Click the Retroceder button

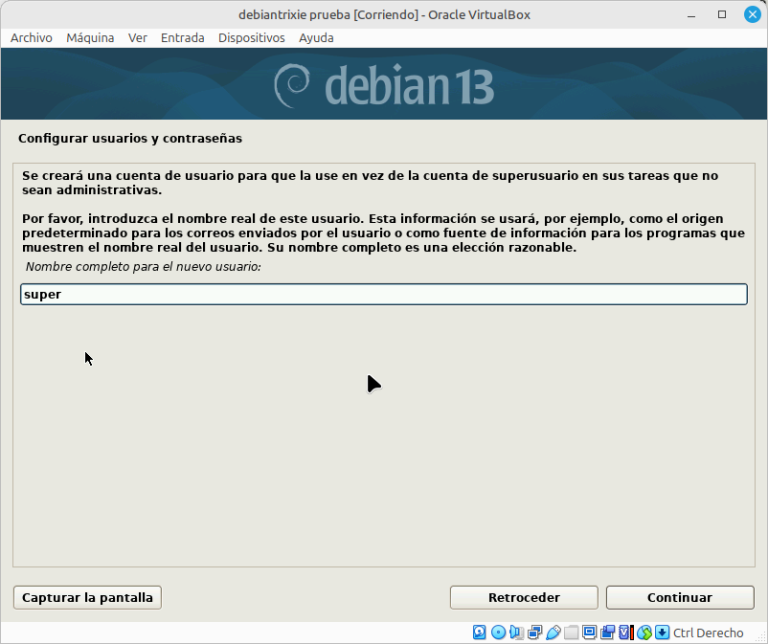[x=524, y=597]
